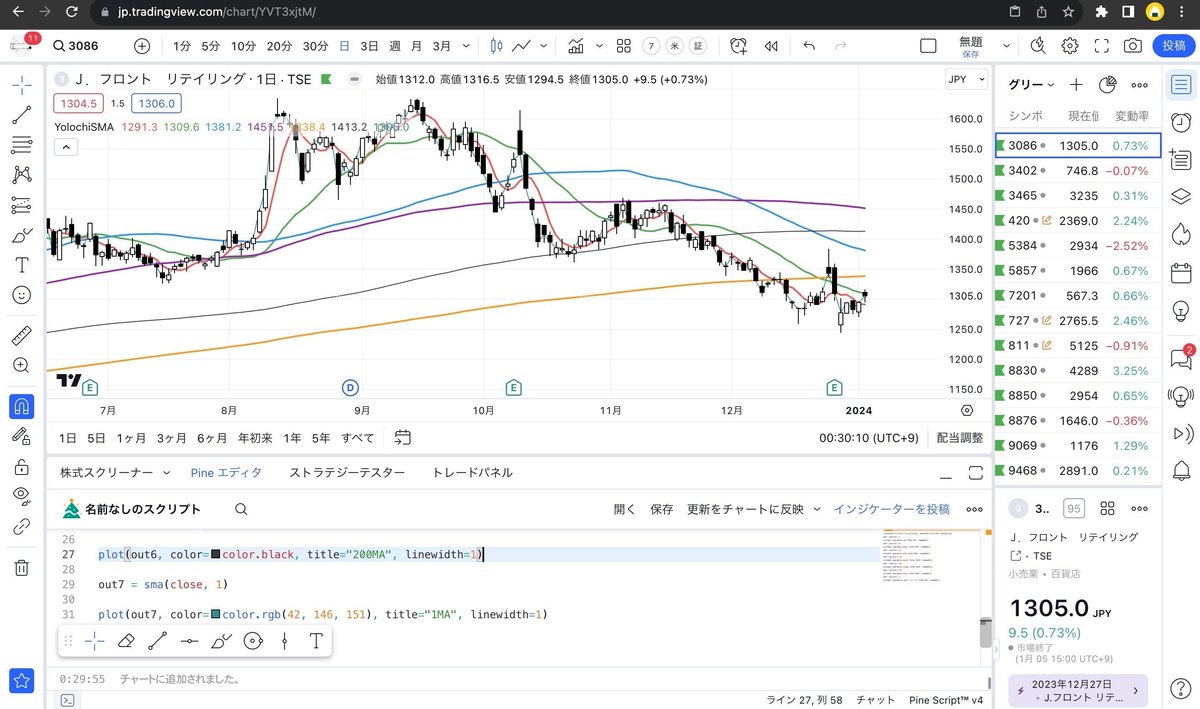Open the emoji icons tool
Viewport: 1200px width, 709px height.
point(21,295)
